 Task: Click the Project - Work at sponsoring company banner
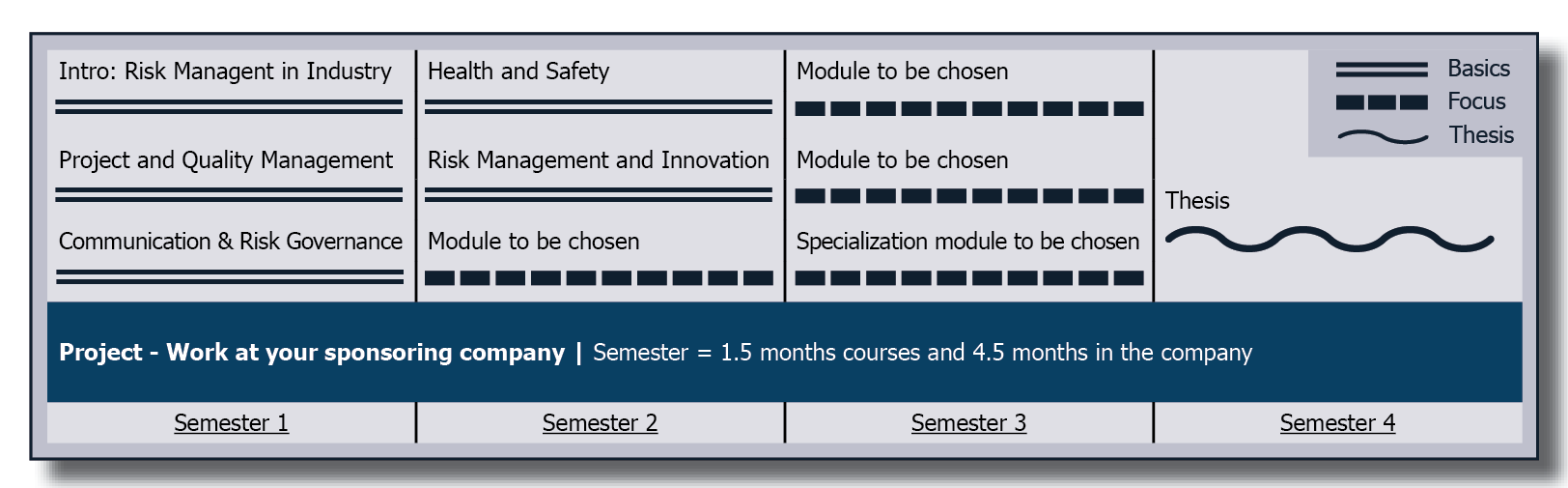pos(785,352)
